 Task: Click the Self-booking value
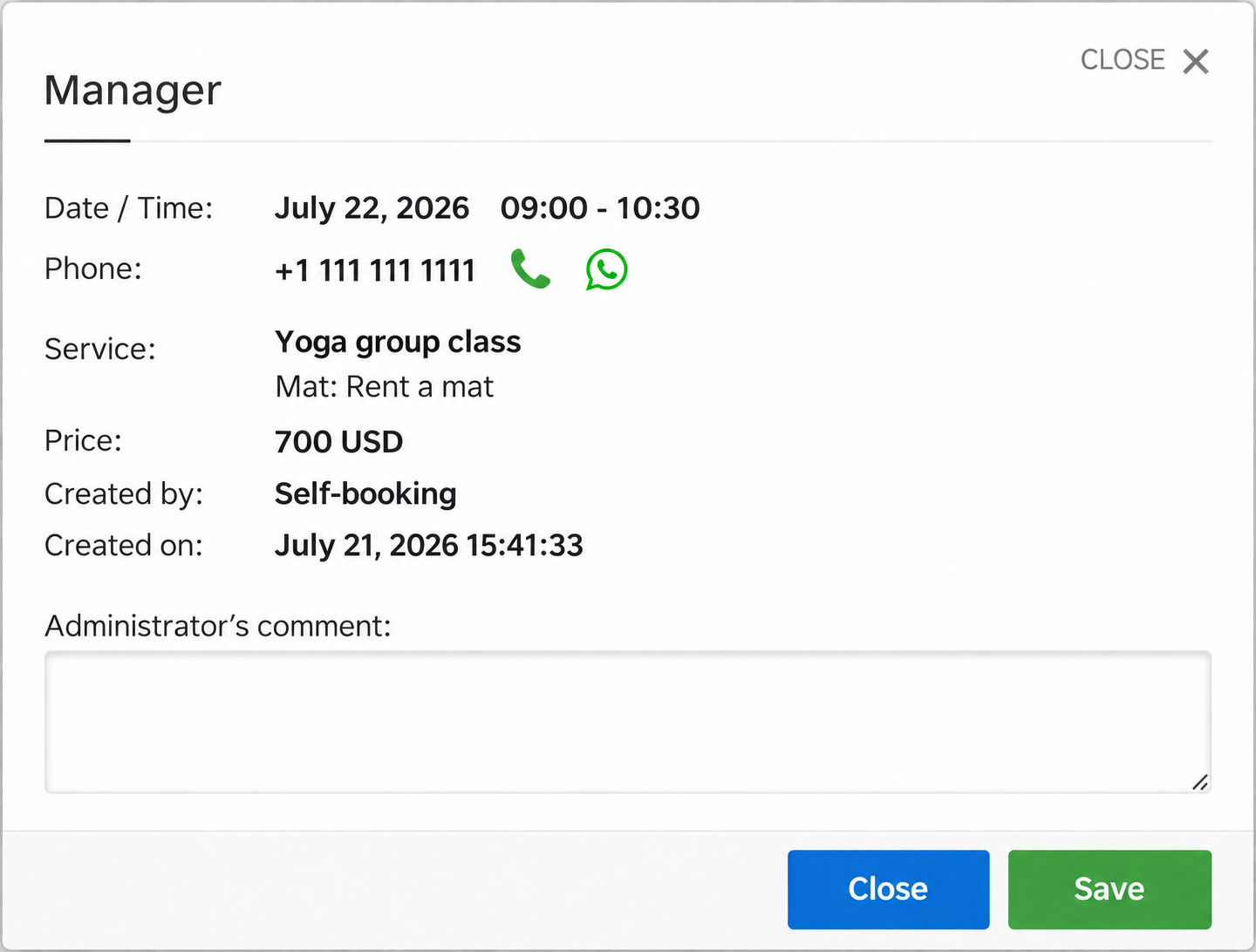pyautogui.click(x=365, y=493)
